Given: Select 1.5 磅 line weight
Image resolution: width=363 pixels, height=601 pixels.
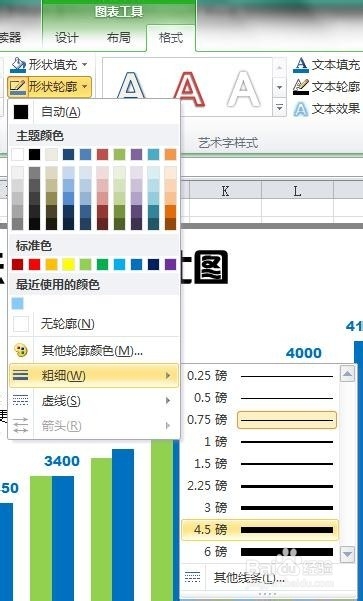Looking at the screenshot, I should pyautogui.click(x=260, y=464).
